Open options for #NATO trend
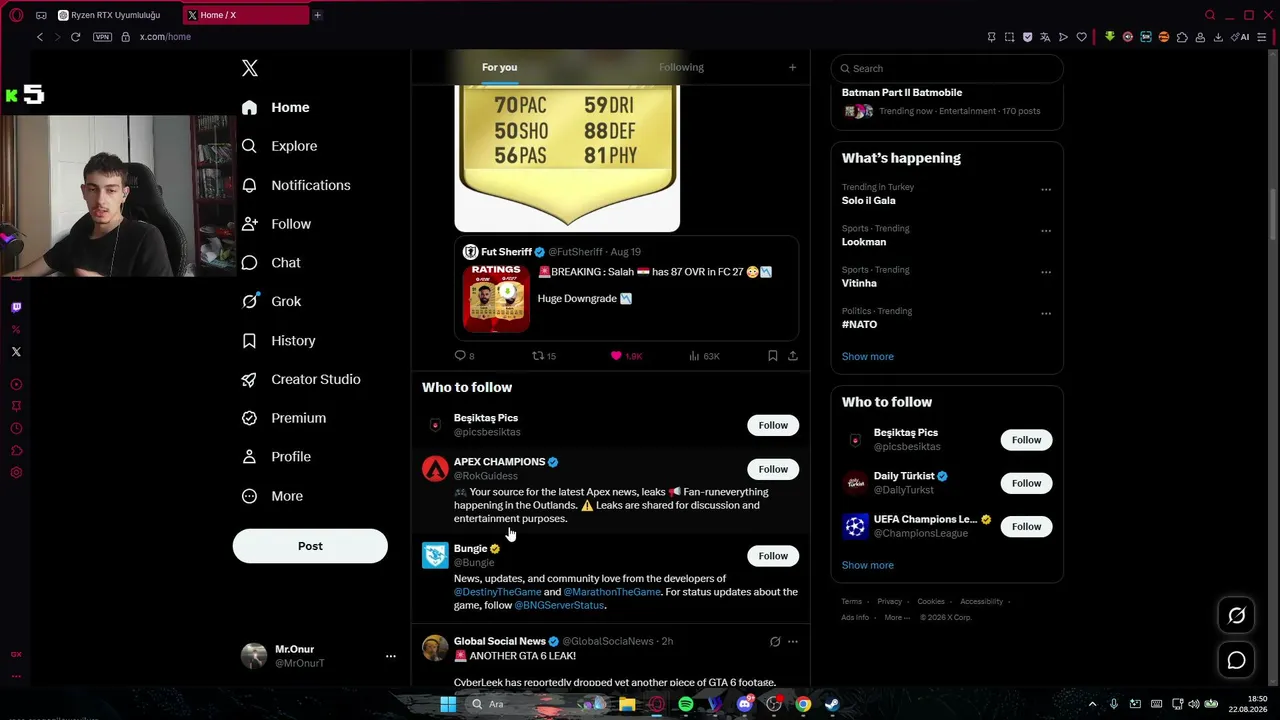 pyautogui.click(x=1046, y=314)
